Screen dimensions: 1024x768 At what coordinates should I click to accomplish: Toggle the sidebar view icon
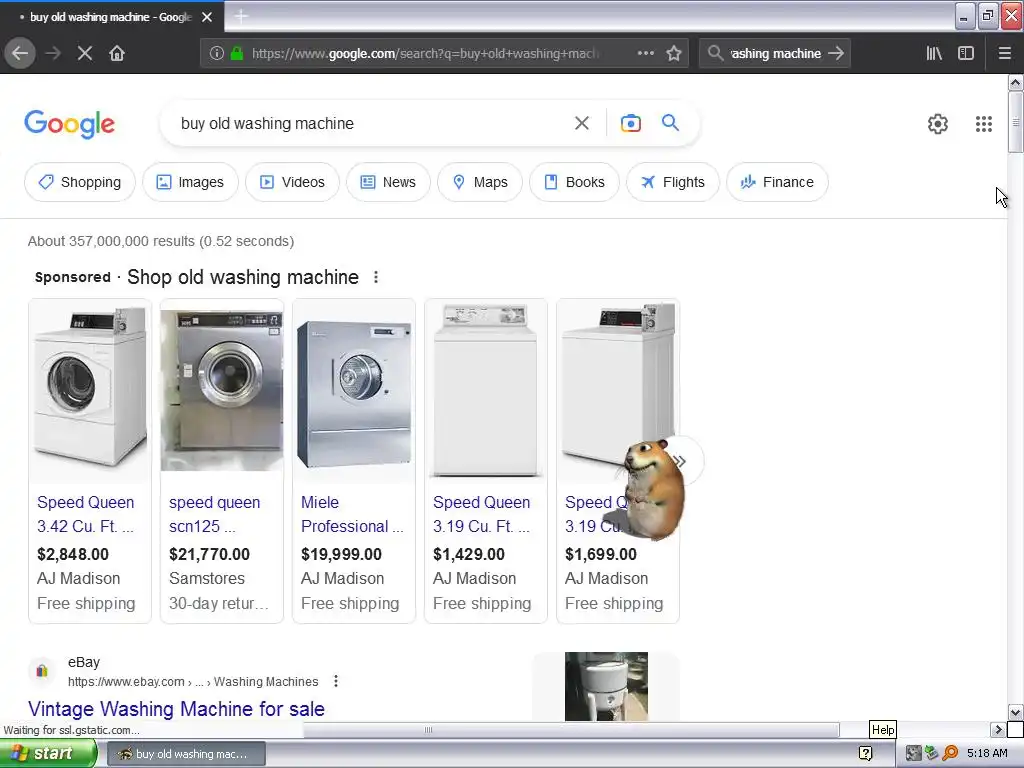(966, 54)
